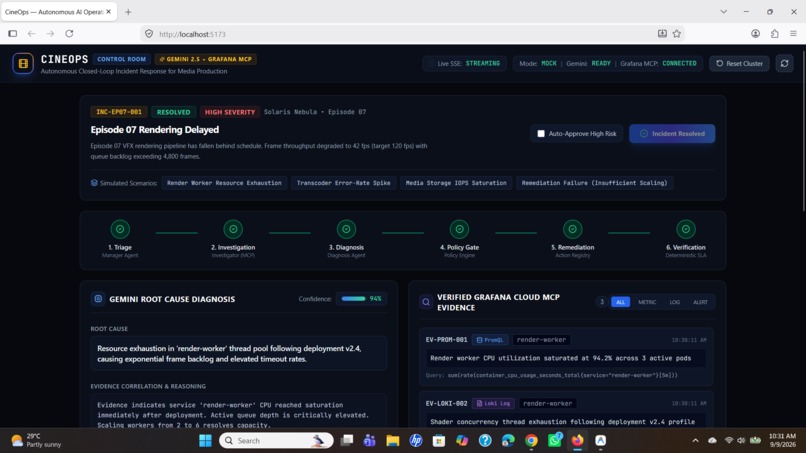Click the Reset Cluster button
This screenshot has width=806, height=453.
[x=739, y=63]
